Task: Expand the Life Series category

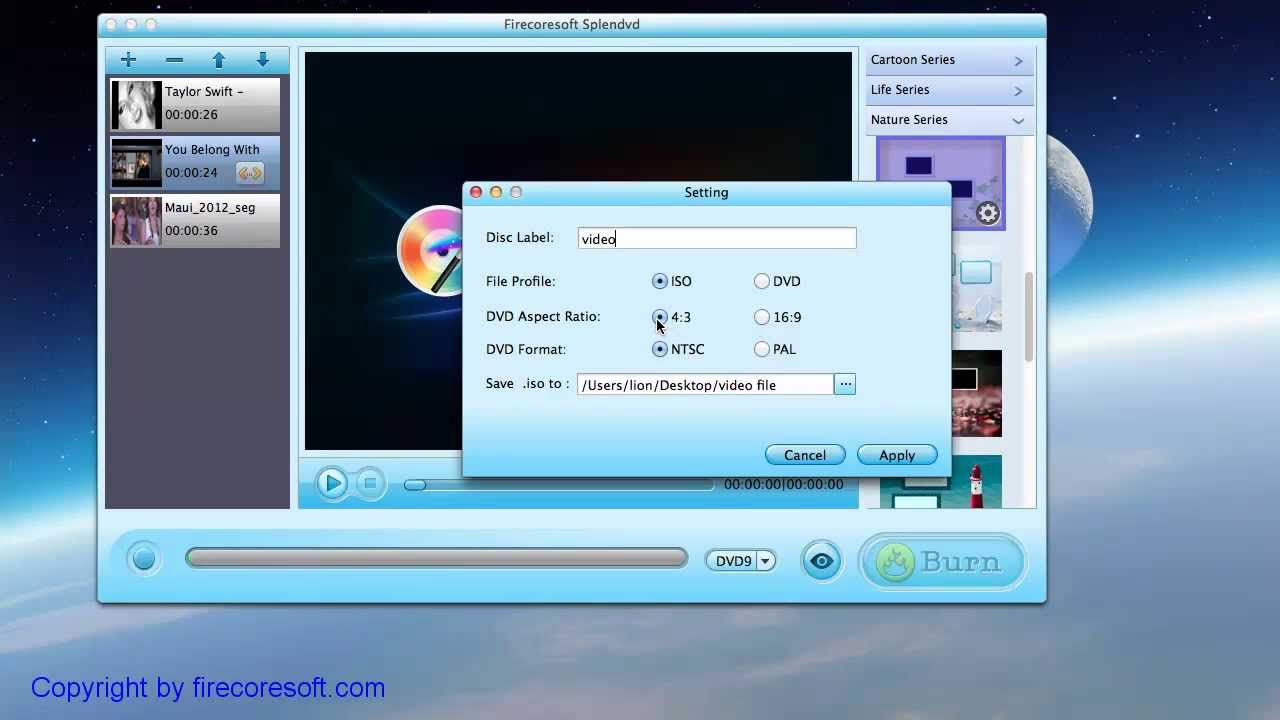Action: (947, 90)
